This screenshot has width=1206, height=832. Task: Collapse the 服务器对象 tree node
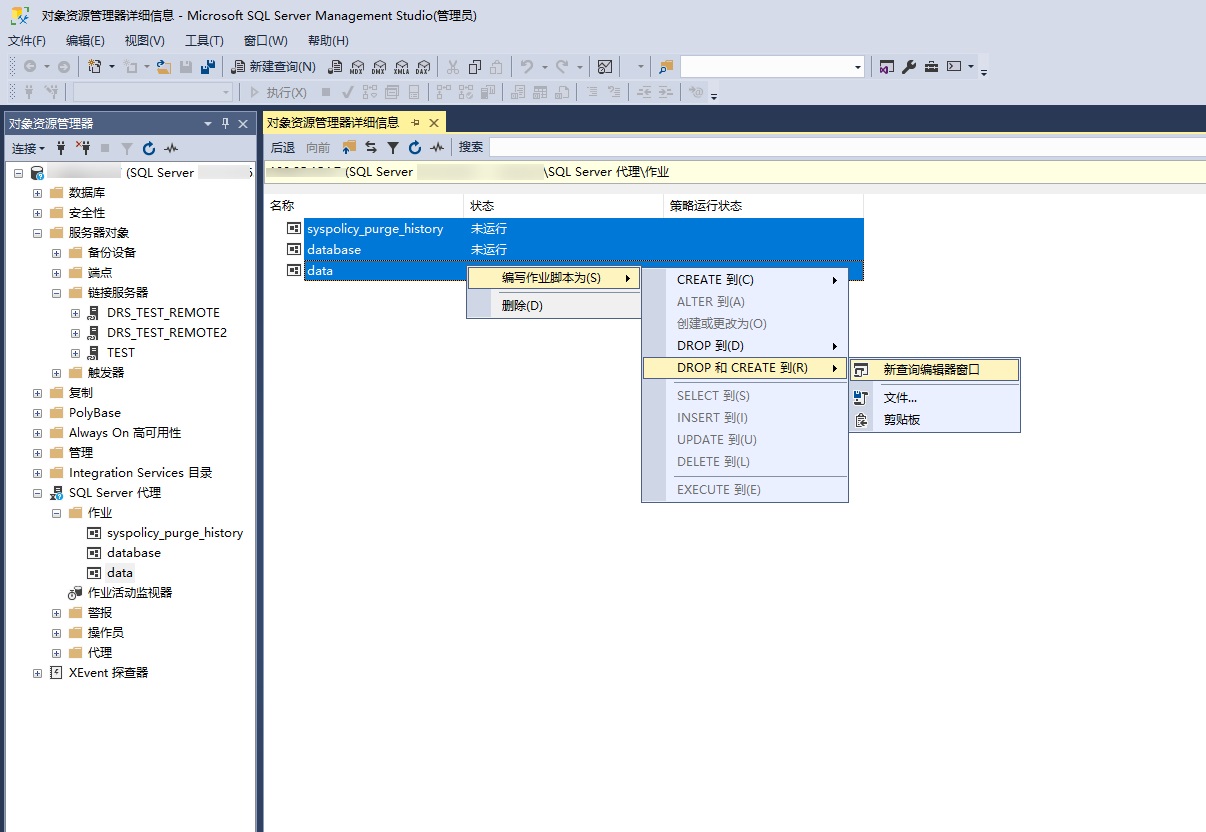point(38,233)
